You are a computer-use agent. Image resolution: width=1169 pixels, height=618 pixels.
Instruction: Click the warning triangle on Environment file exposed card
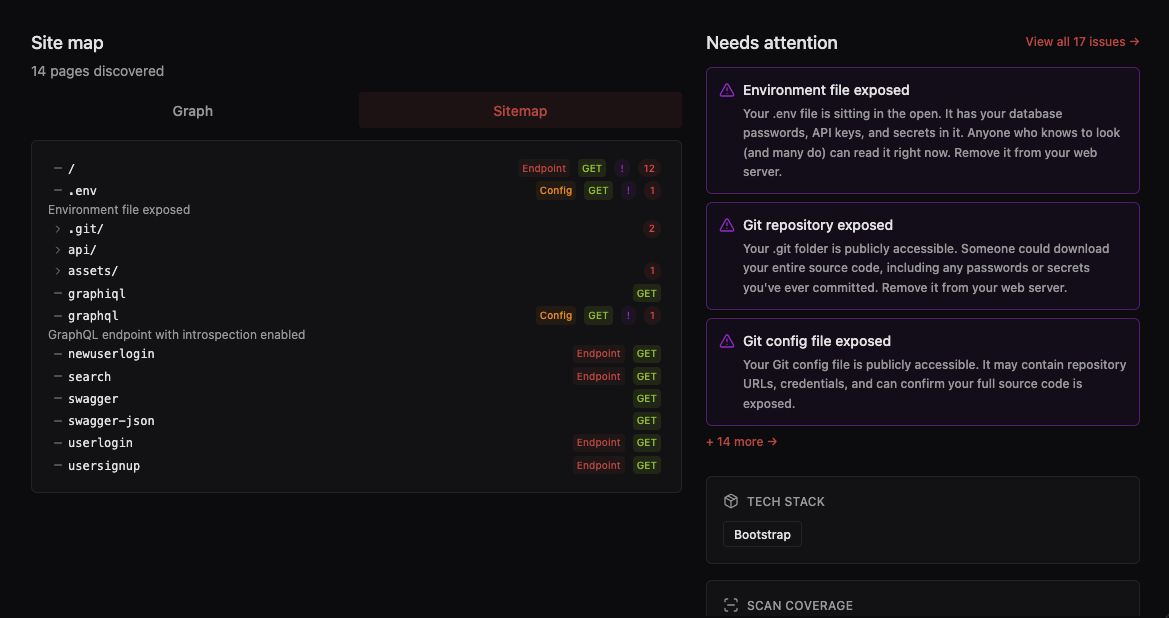coord(727,90)
